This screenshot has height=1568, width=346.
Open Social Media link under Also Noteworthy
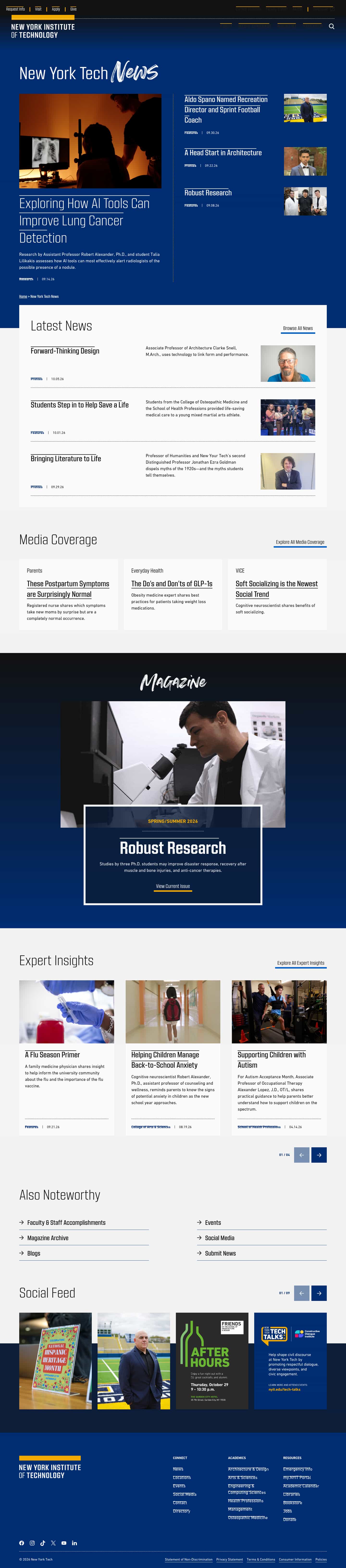point(219,1238)
